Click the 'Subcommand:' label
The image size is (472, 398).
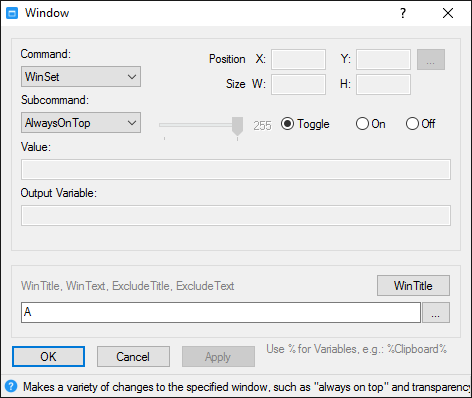(x=55, y=100)
